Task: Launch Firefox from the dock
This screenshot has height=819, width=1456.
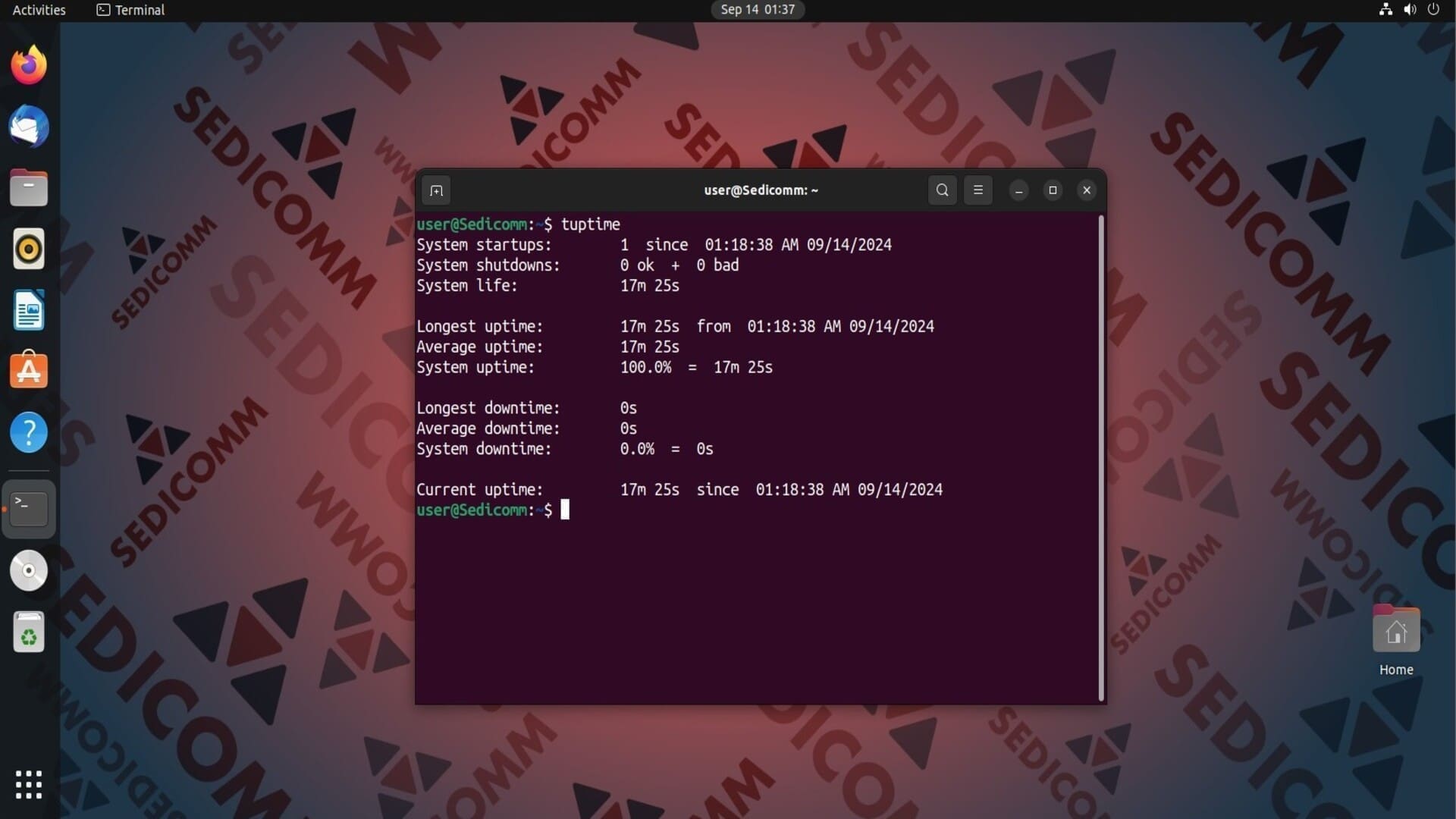Action: pos(29,65)
